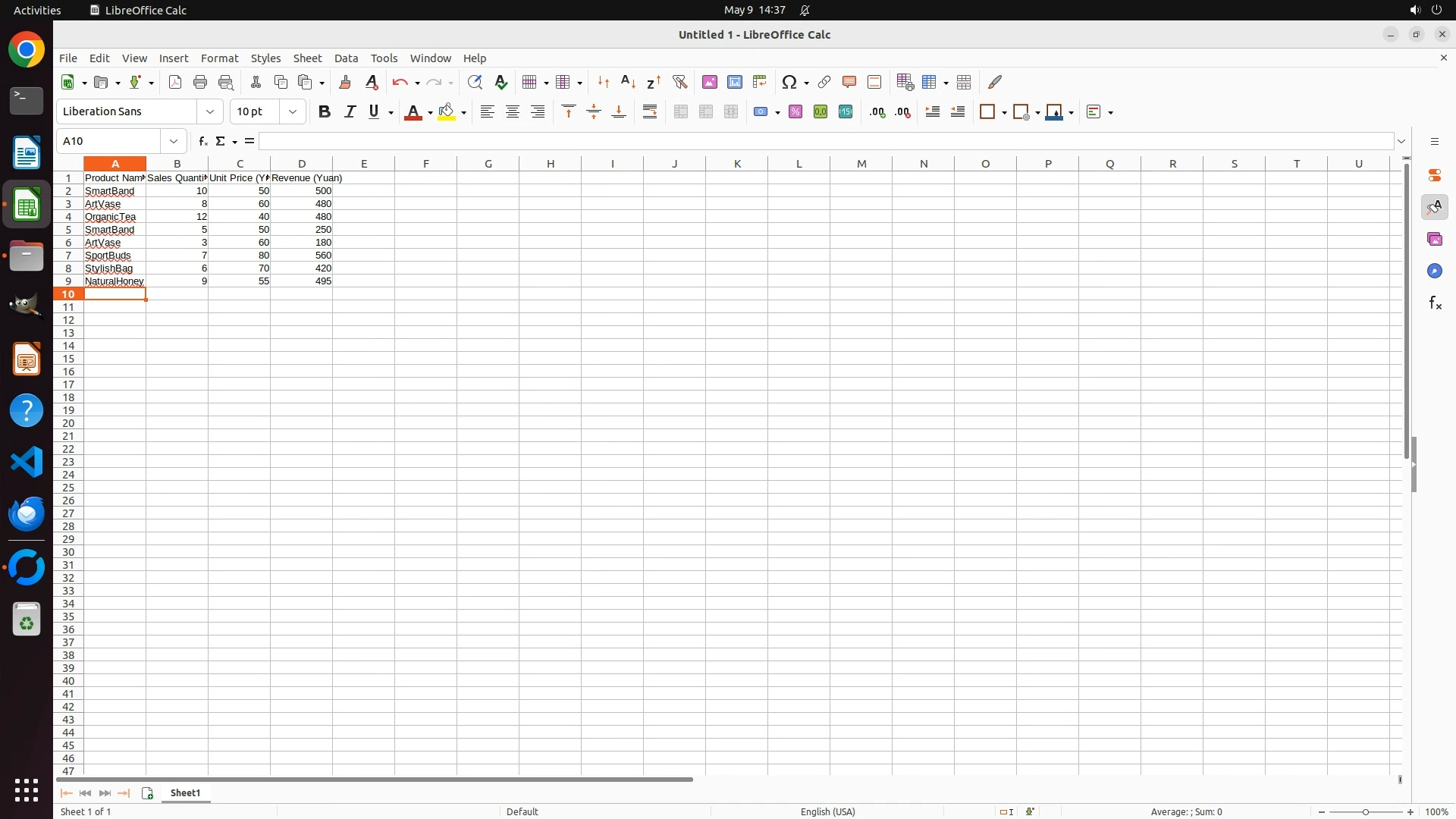1456x819 pixels.
Task: Apply the yellow background color swatch
Action: tap(447, 112)
